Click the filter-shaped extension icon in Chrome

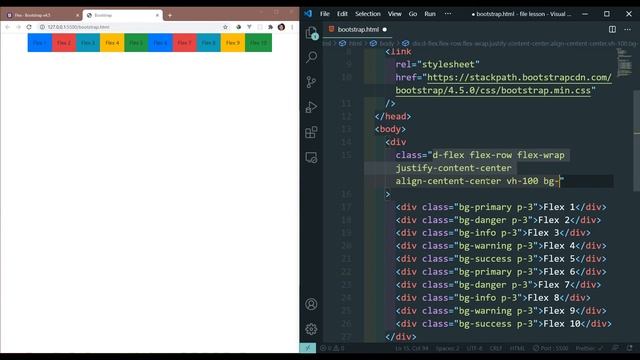click(249, 27)
